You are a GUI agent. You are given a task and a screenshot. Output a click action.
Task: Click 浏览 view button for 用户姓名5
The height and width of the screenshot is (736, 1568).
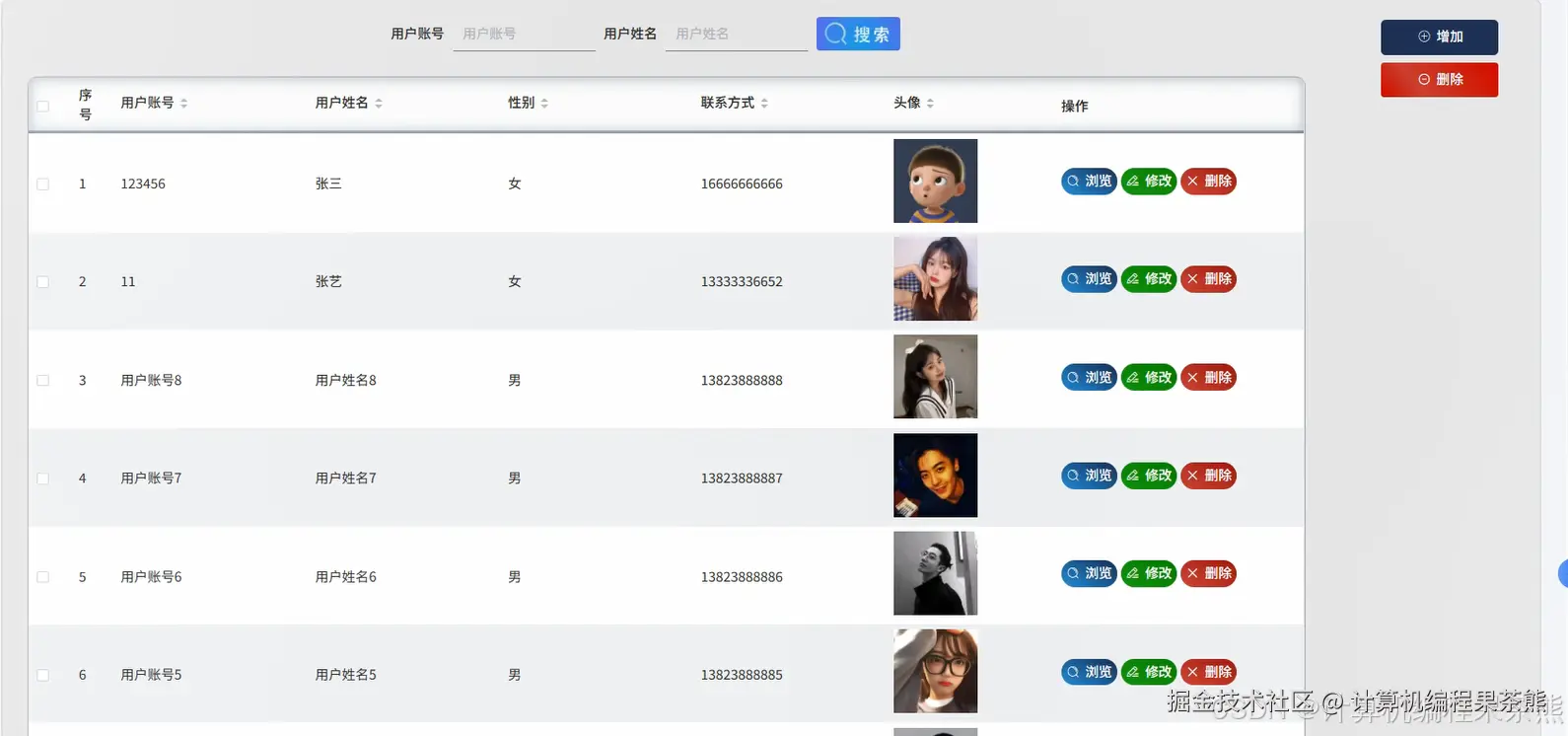pos(1089,672)
